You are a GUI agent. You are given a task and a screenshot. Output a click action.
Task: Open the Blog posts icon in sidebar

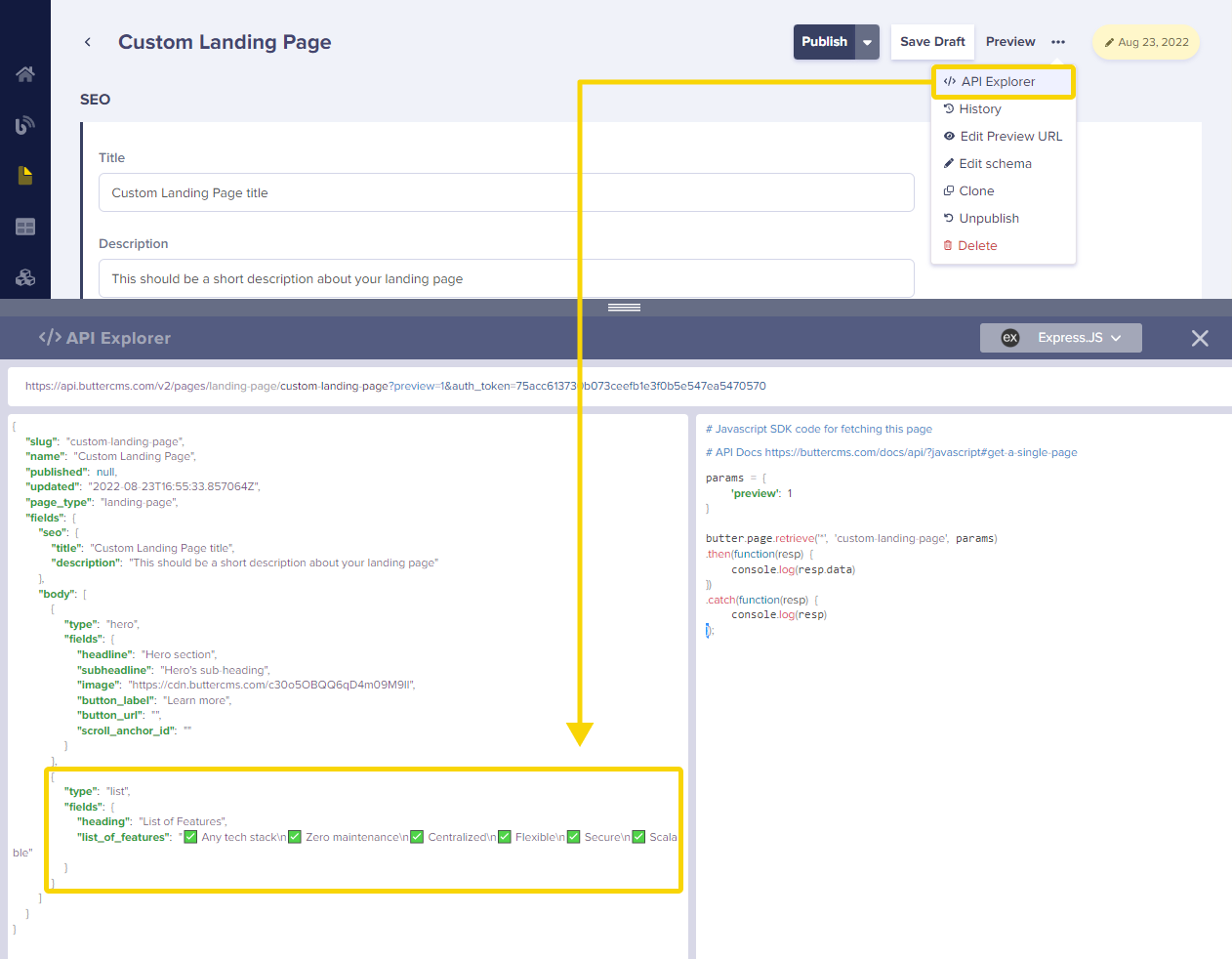tap(25, 125)
